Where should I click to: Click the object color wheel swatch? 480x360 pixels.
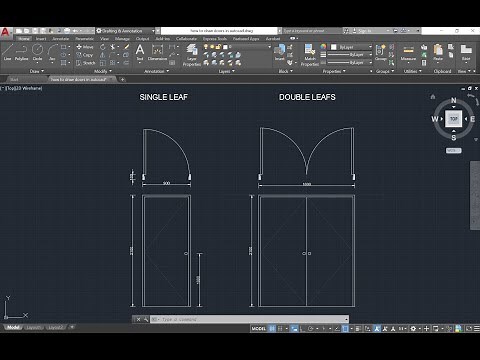coord(323,47)
